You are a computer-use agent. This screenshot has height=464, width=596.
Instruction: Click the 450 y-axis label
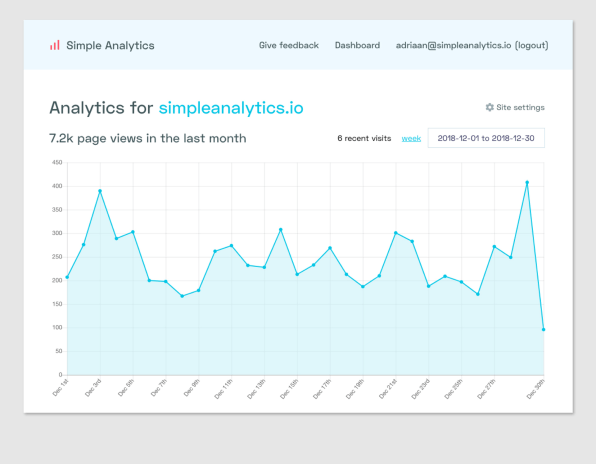coord(57,162)
